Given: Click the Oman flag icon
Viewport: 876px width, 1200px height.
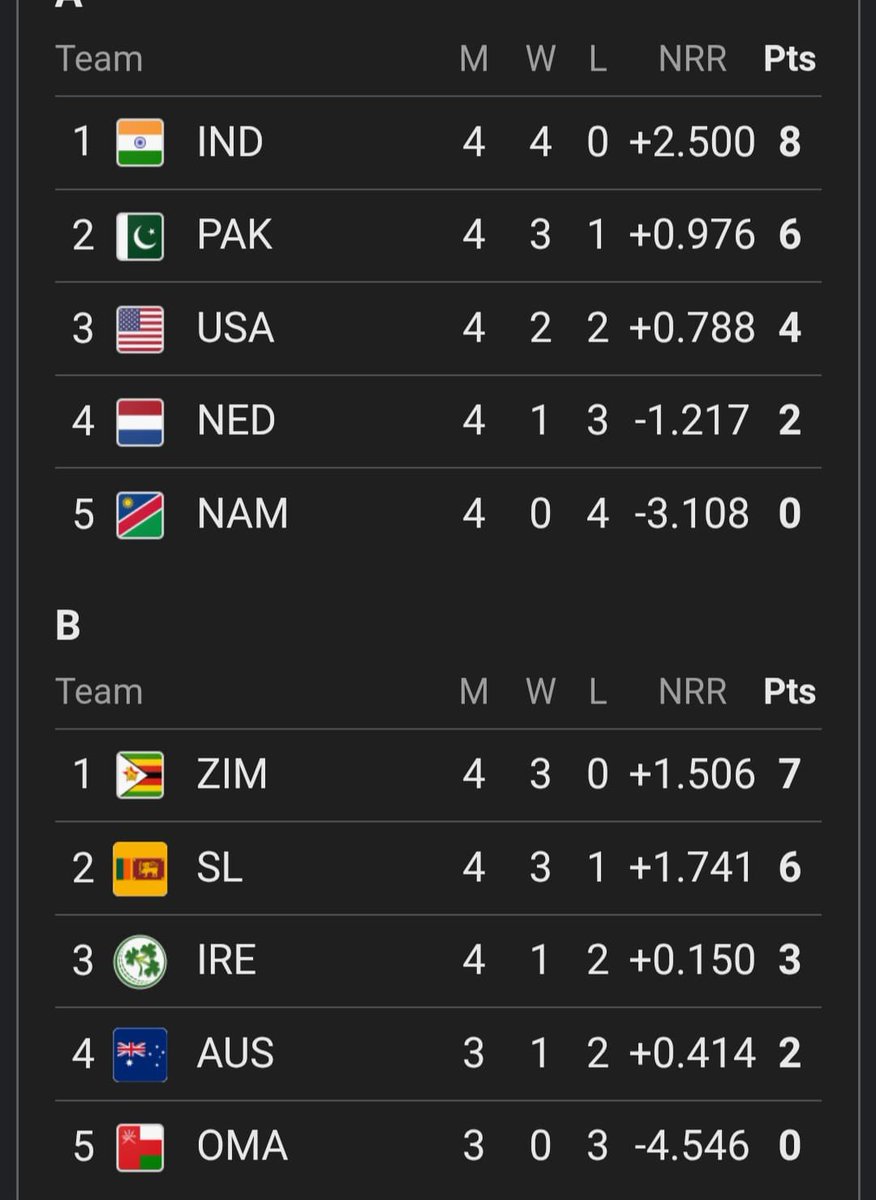Looking at the screenshot, I should coord(140,1147).
